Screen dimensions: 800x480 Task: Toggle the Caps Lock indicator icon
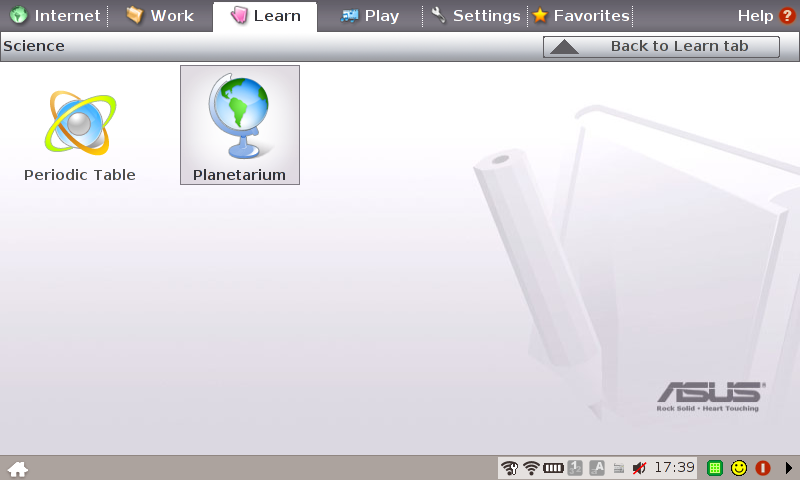[x=597, y=468]
